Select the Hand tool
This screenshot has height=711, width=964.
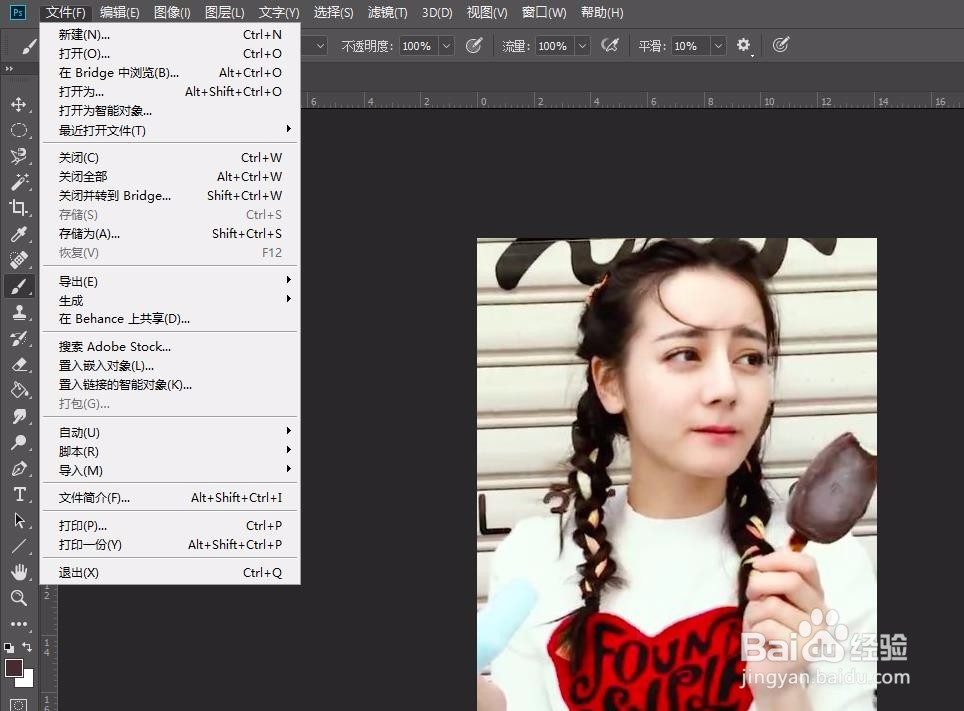click(x=20, y=571)
